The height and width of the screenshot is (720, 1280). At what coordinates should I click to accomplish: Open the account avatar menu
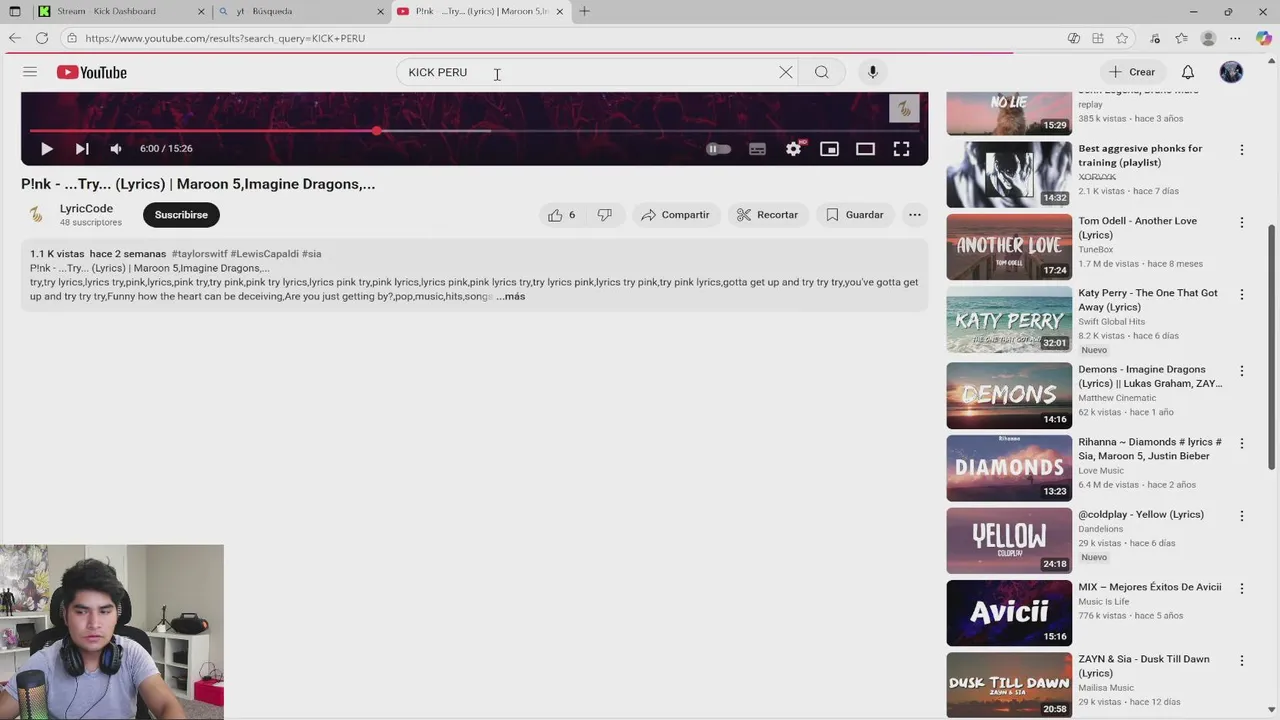click(1231, 72)
